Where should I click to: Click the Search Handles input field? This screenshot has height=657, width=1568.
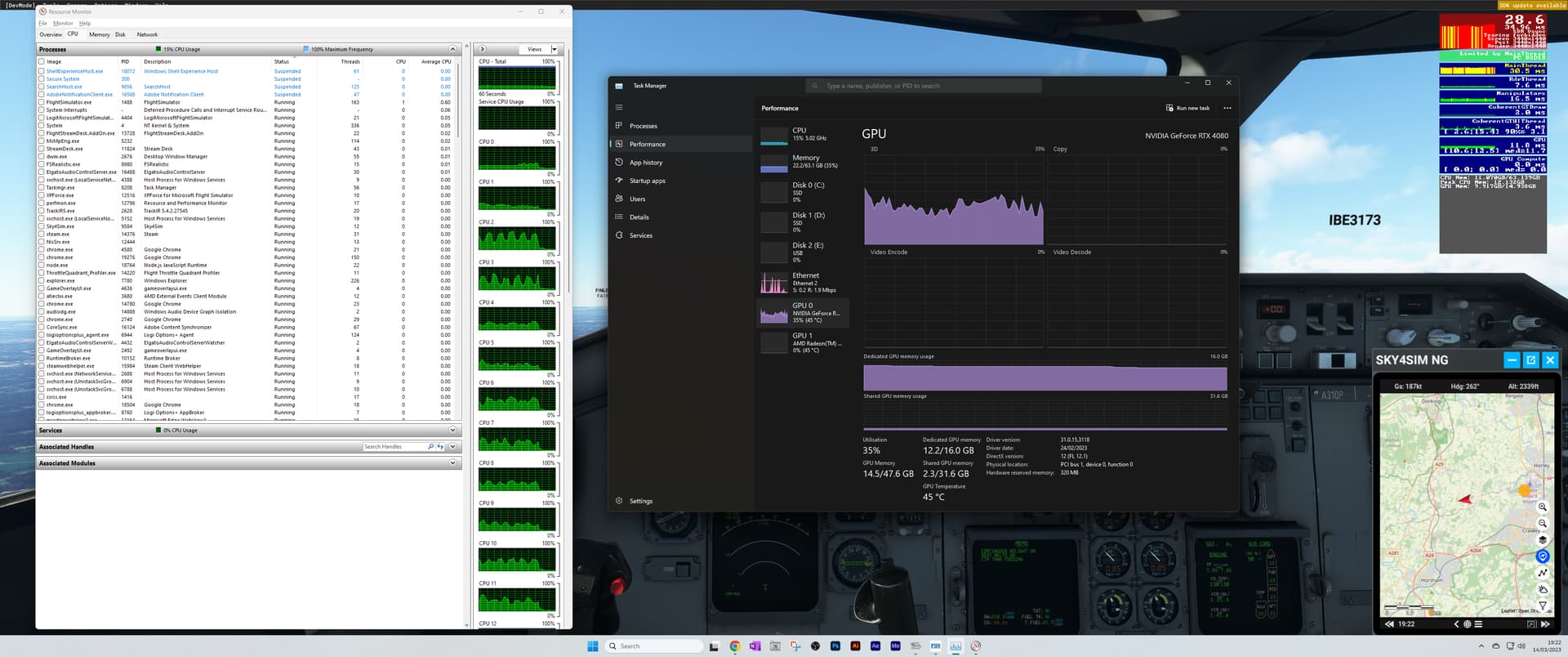[394, 446]
